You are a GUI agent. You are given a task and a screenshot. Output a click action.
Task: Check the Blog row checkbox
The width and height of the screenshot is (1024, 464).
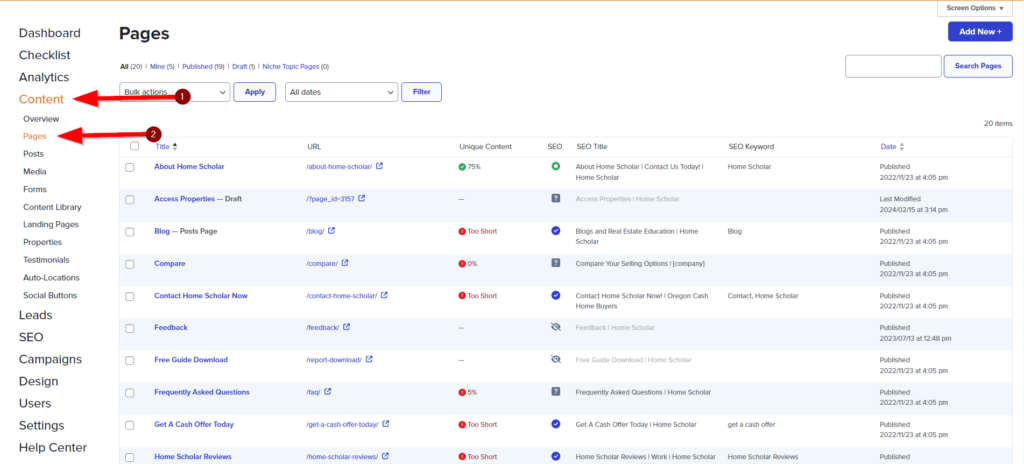pyautogui.click(x=130, y=231)
